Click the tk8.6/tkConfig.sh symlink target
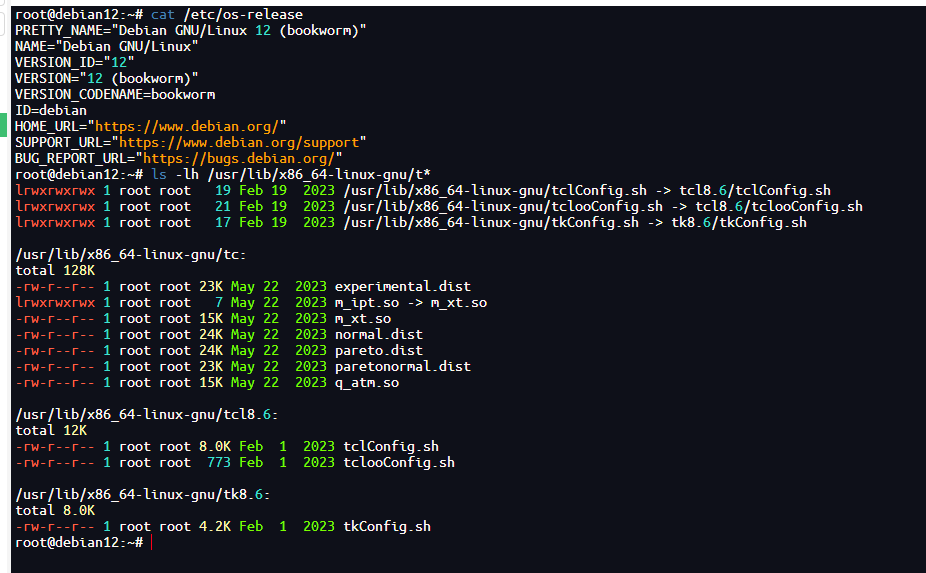This screenshot has height=573, width=926. click(x=739, y=222)
